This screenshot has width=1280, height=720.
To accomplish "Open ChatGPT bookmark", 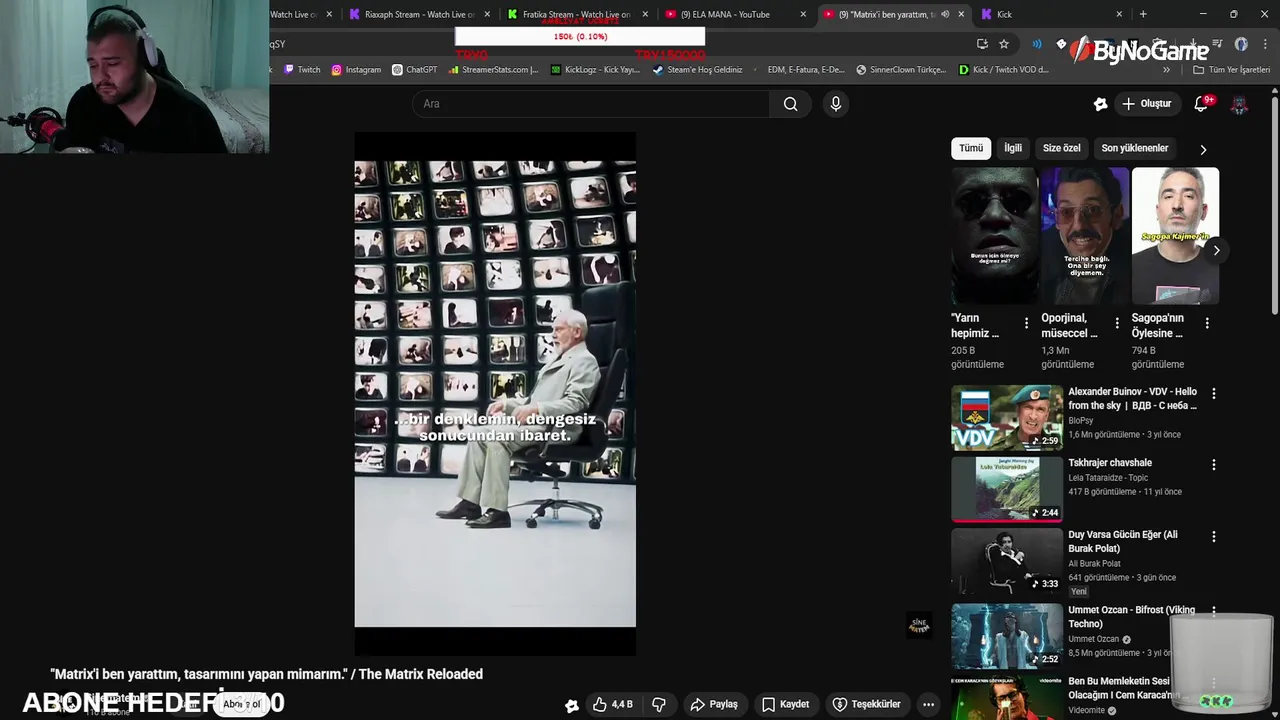I will click(x=415, y=70).
